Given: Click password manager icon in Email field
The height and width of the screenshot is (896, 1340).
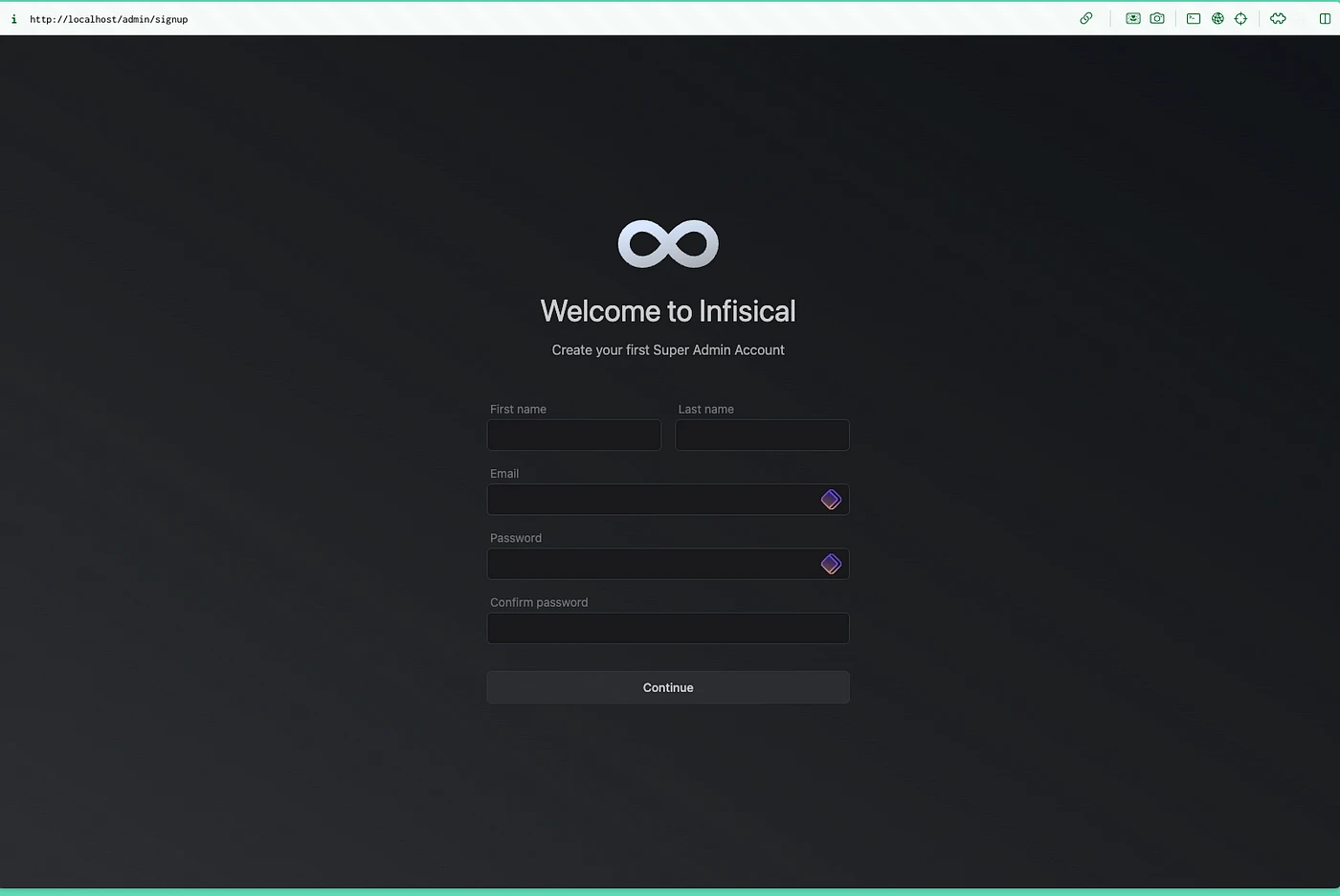Looking at the screenshot, I should [x=831, y=500].
